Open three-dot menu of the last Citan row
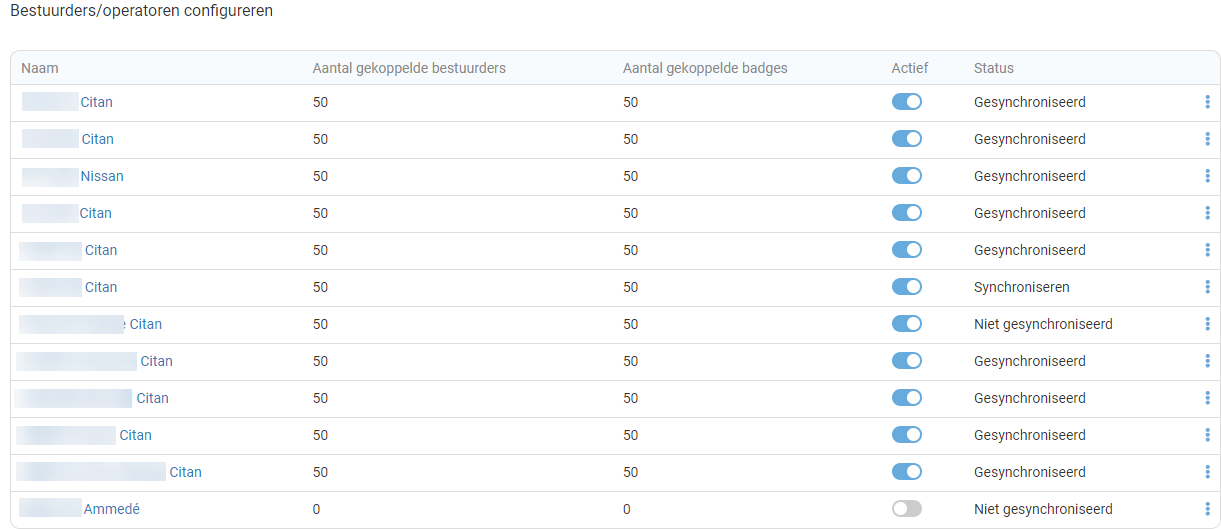 [1207, 472]
